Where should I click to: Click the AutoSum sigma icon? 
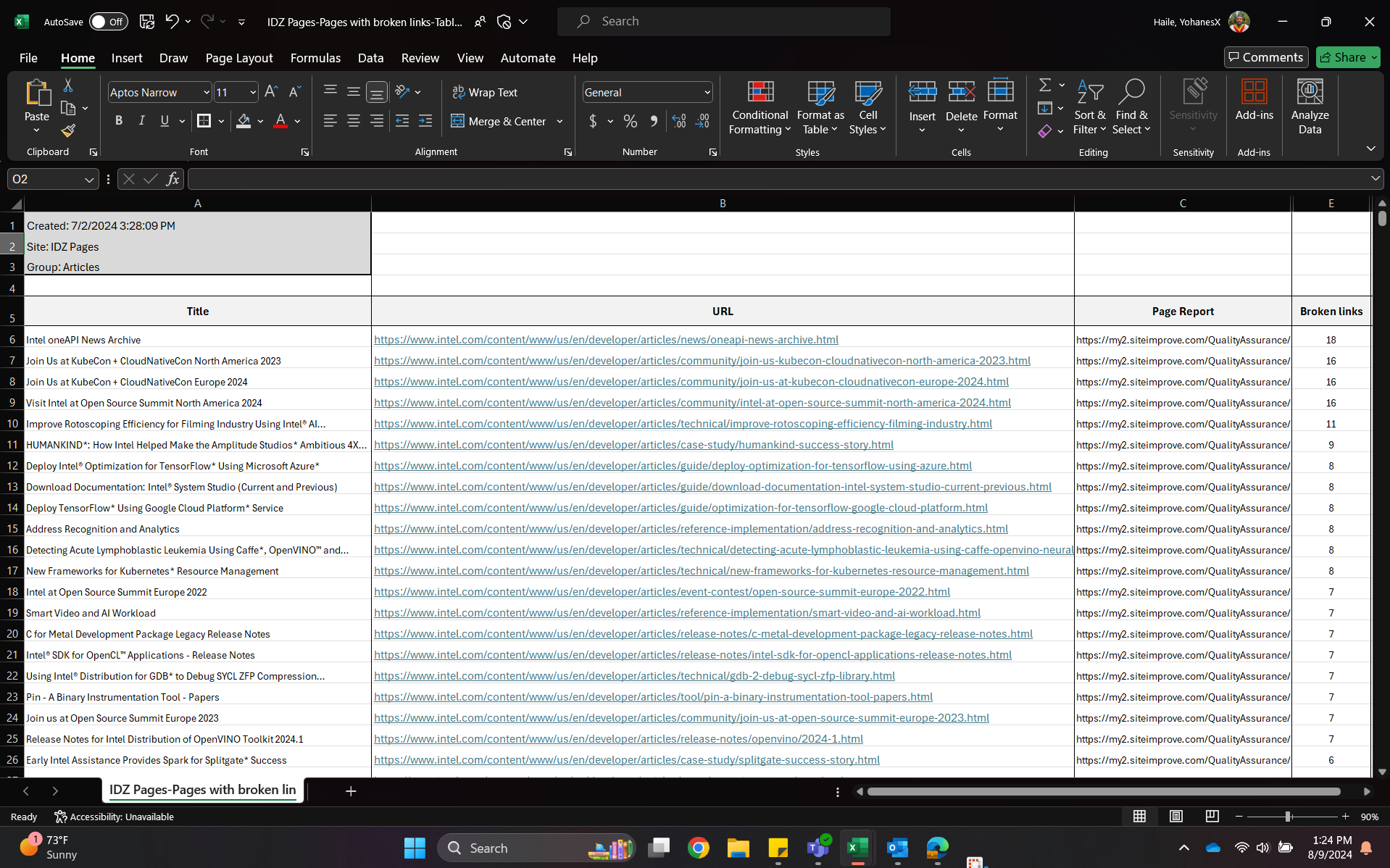(x=1045, y=85)
